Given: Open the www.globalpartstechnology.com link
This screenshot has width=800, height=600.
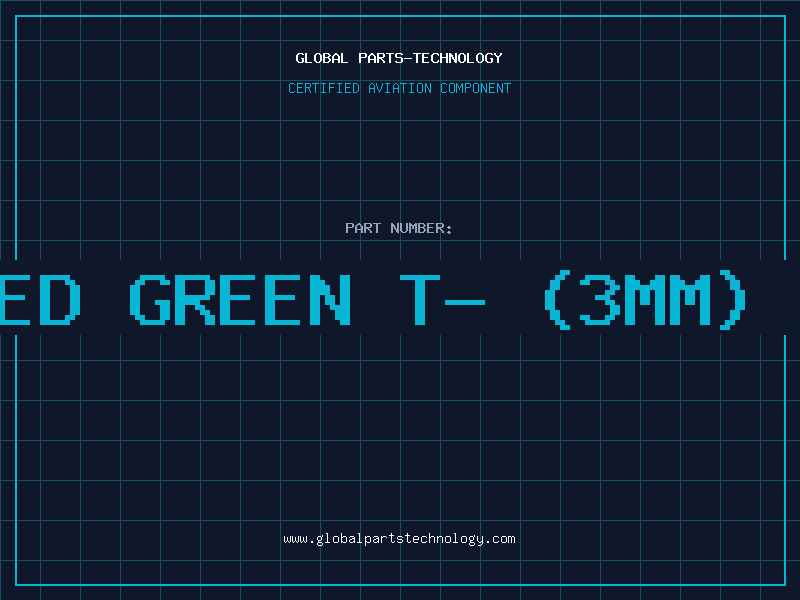Looking at the screenshot, I should (399, 539).
